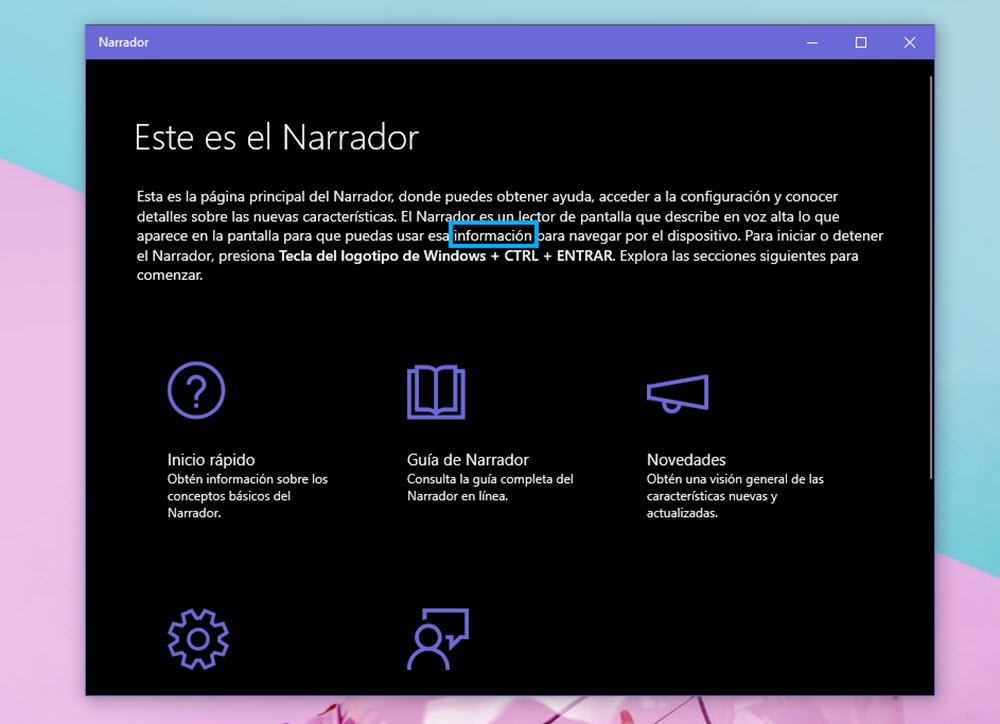Close the Narrador window
Screen dimensions: 1000x724
point(909,43)
